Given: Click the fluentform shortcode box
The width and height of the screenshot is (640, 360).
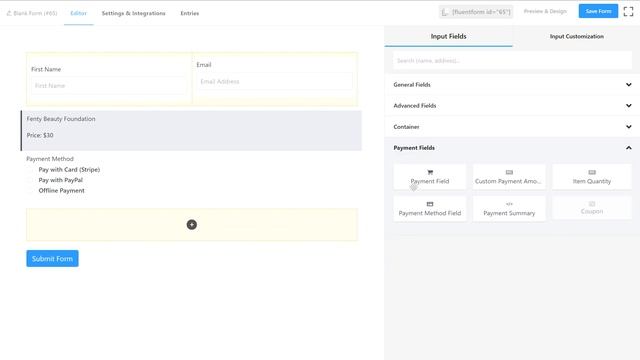Looking at the screenshot, I should click(x=476, y=12).
